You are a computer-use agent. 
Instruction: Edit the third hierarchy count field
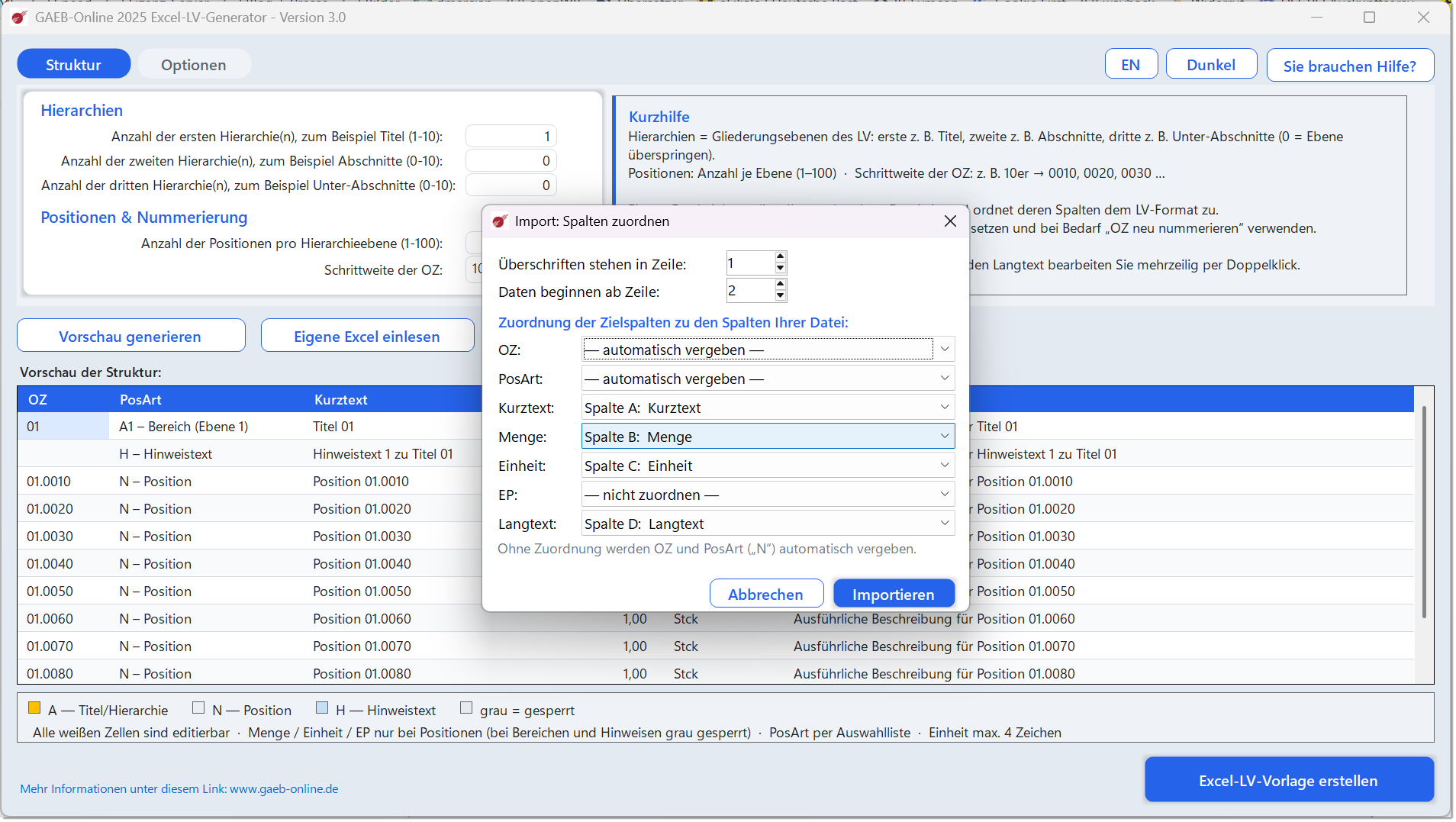point(511,185)
